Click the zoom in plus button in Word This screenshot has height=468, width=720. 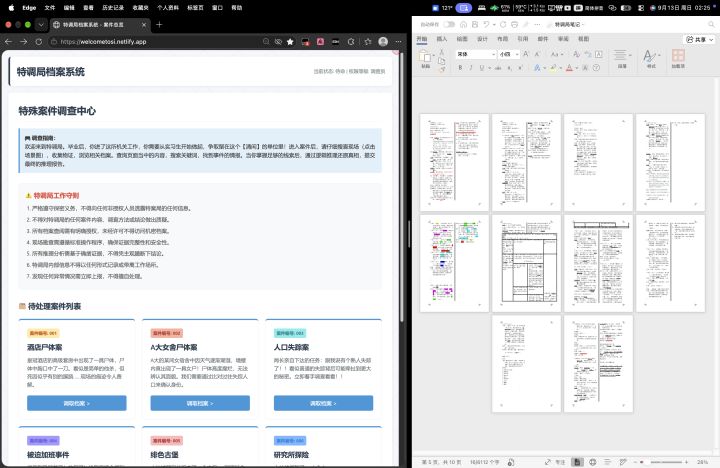pyautogui.click(x=686, y=462)
